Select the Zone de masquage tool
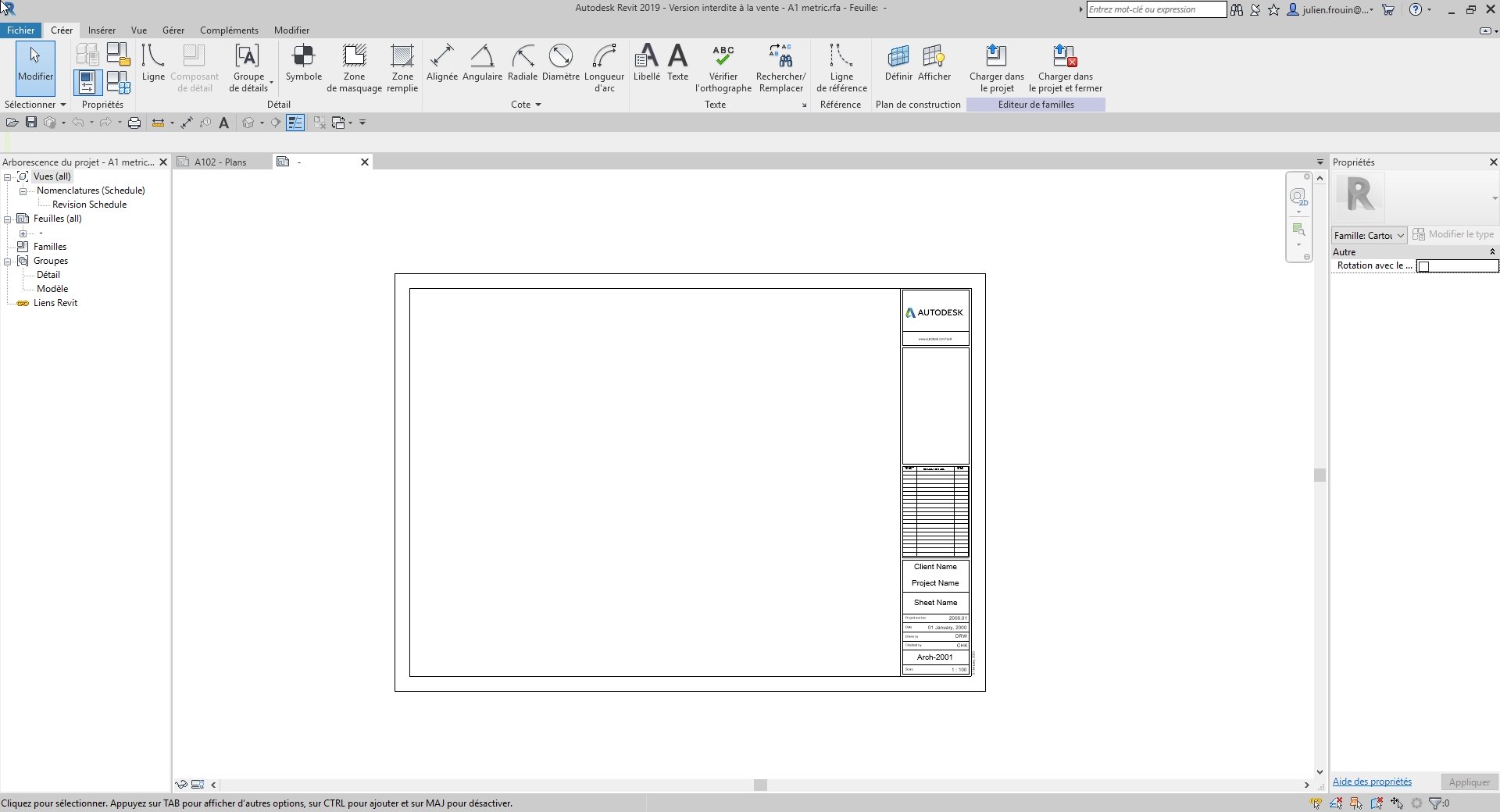Viewport: 1500px width, 812px height. (354, 57)
